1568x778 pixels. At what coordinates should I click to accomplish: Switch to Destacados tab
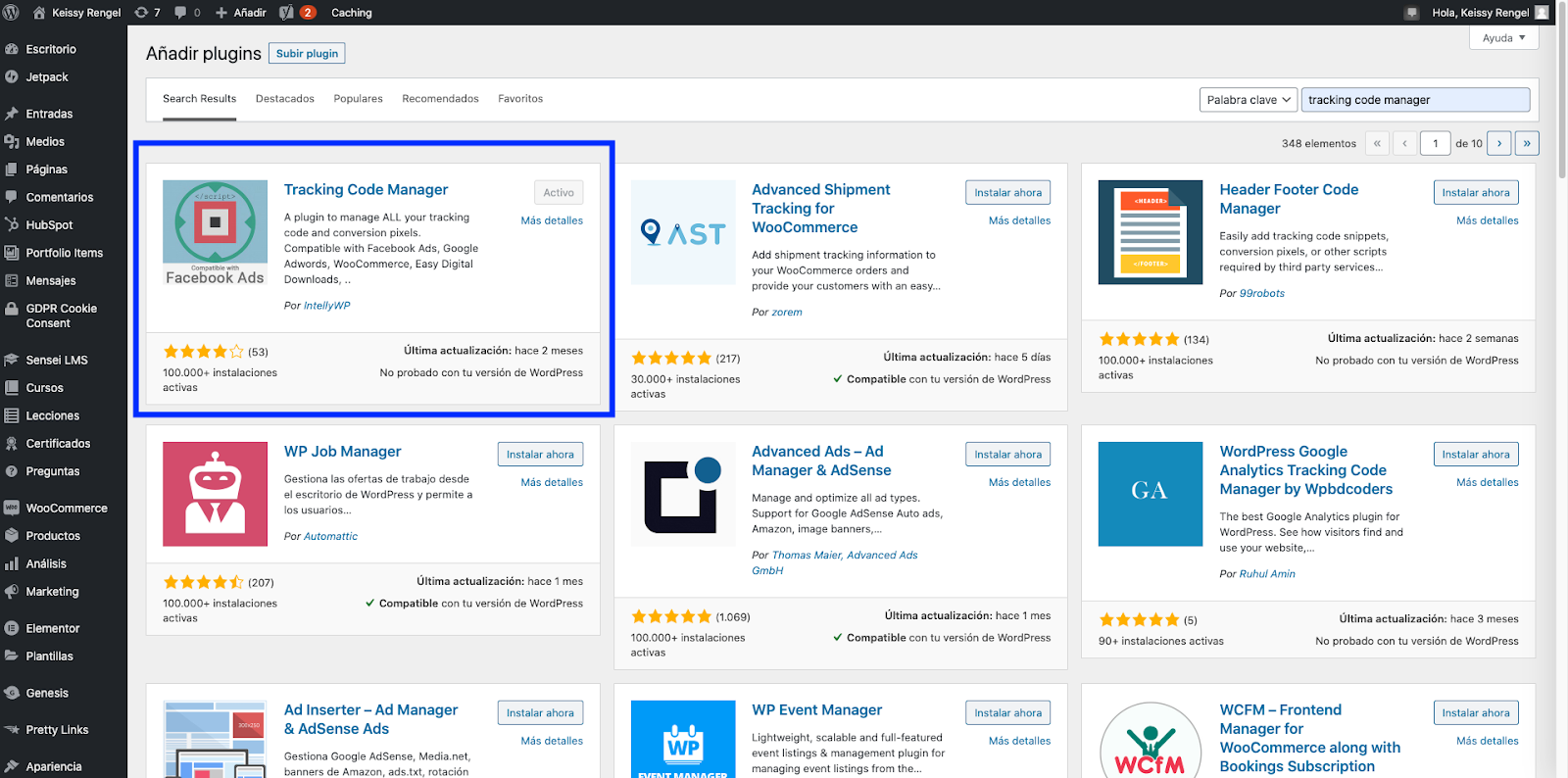(x=285, y=99)
